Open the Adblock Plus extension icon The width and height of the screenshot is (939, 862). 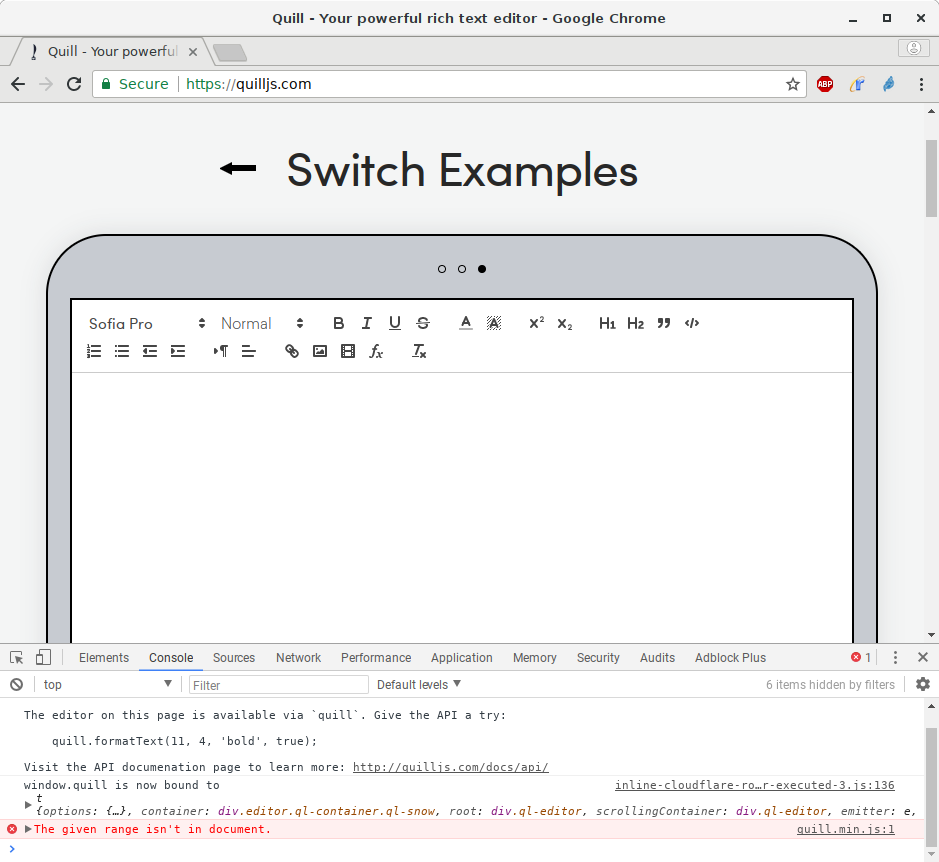coord(825,84)
